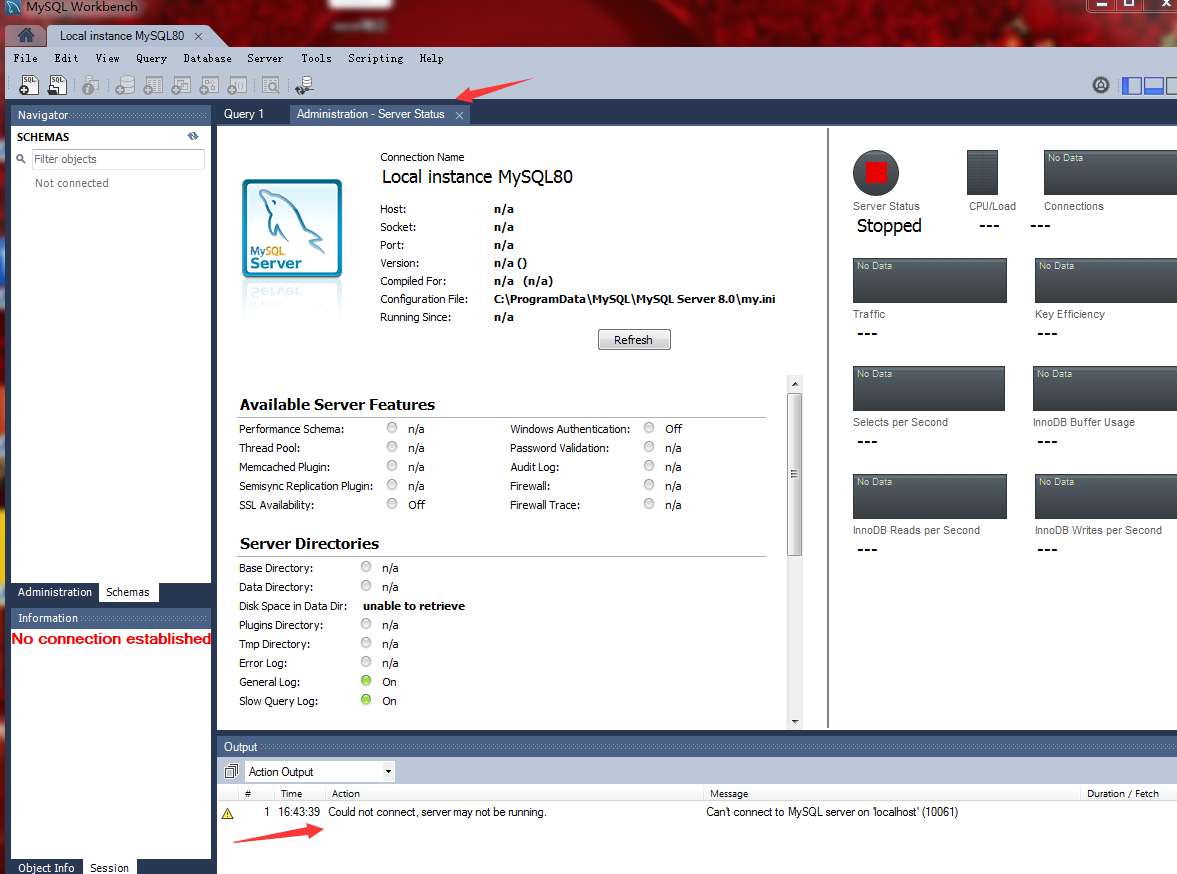Open the Edit menu
Screen dimensions: 1177x874
click(66, 58)
